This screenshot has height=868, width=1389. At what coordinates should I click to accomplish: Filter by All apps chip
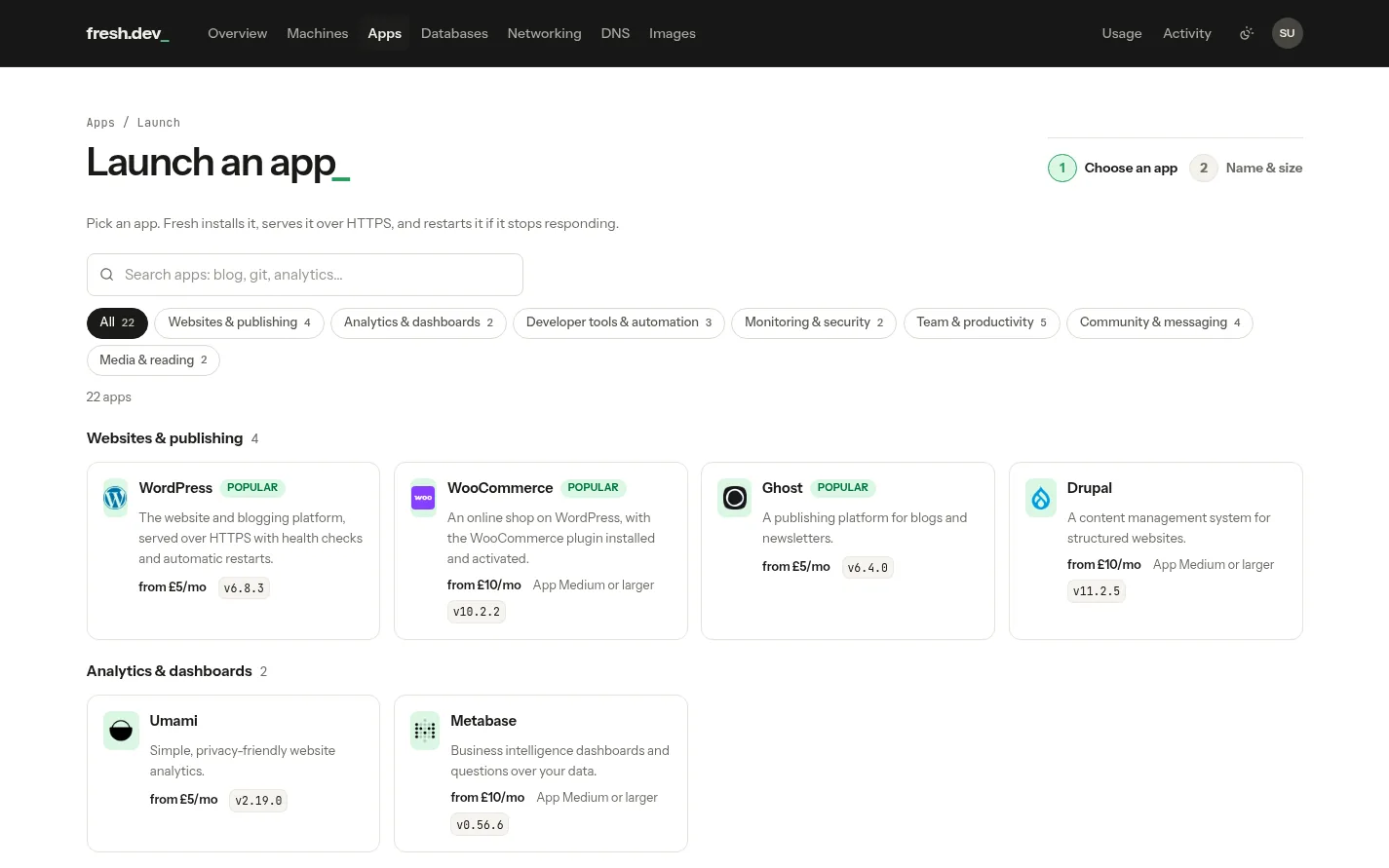[117, 322]
